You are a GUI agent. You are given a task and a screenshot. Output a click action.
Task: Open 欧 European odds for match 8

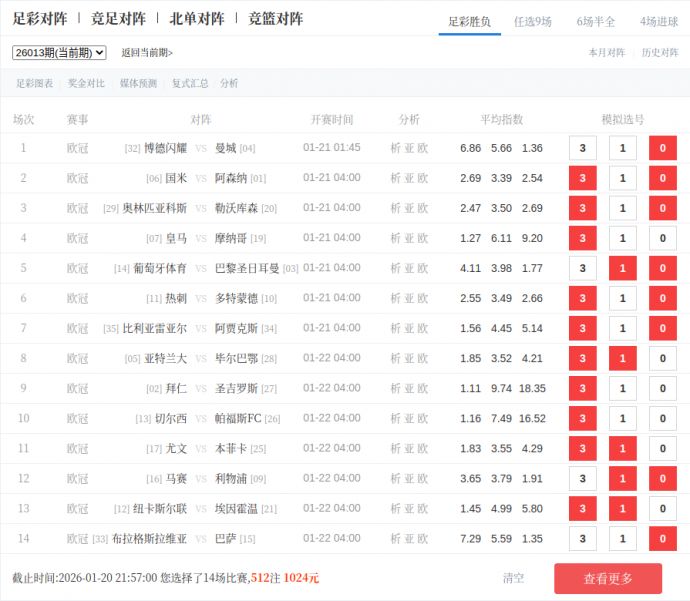point(422,358)
